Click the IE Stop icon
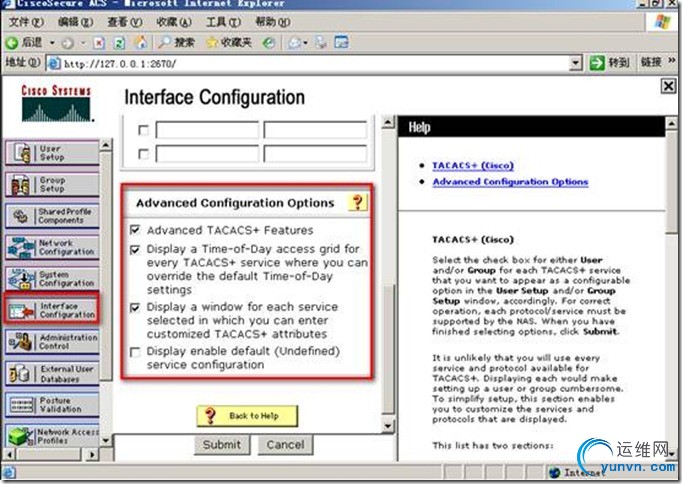The image size is (682, 484). coord(99,43)
